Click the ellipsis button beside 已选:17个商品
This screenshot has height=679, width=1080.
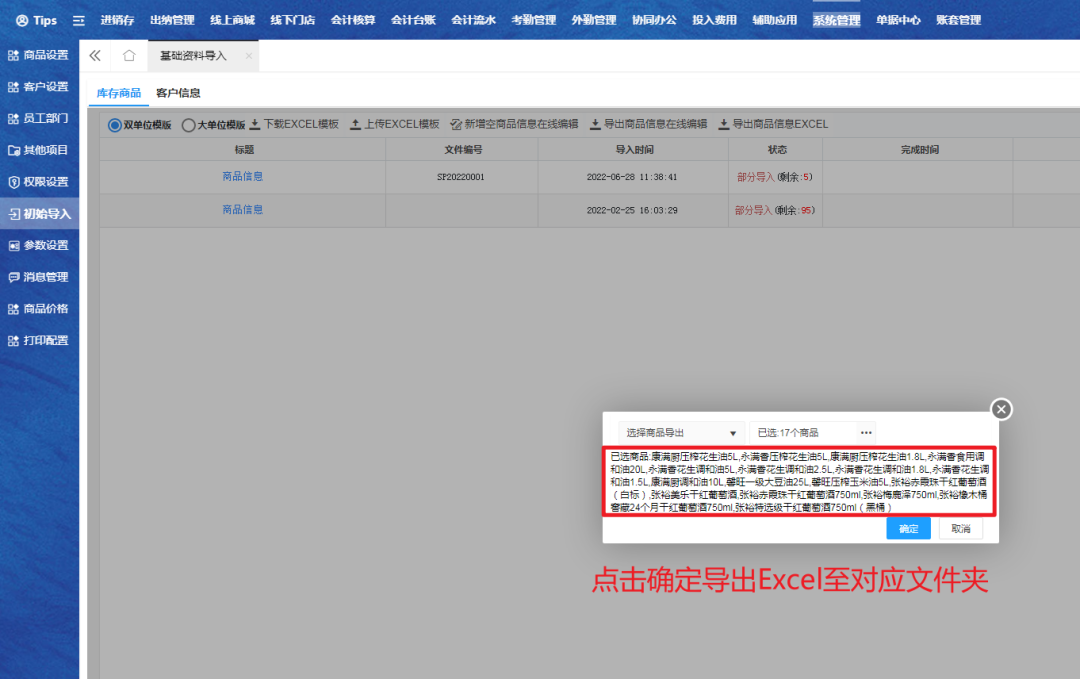[866, 433]
